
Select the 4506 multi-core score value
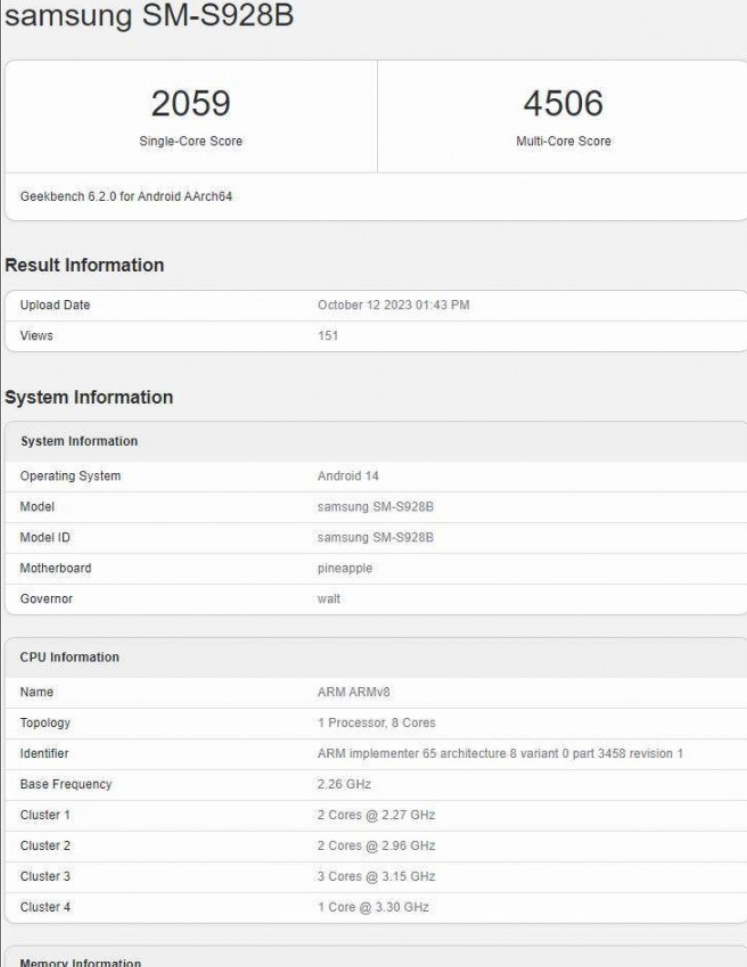[x=563, y=103]
